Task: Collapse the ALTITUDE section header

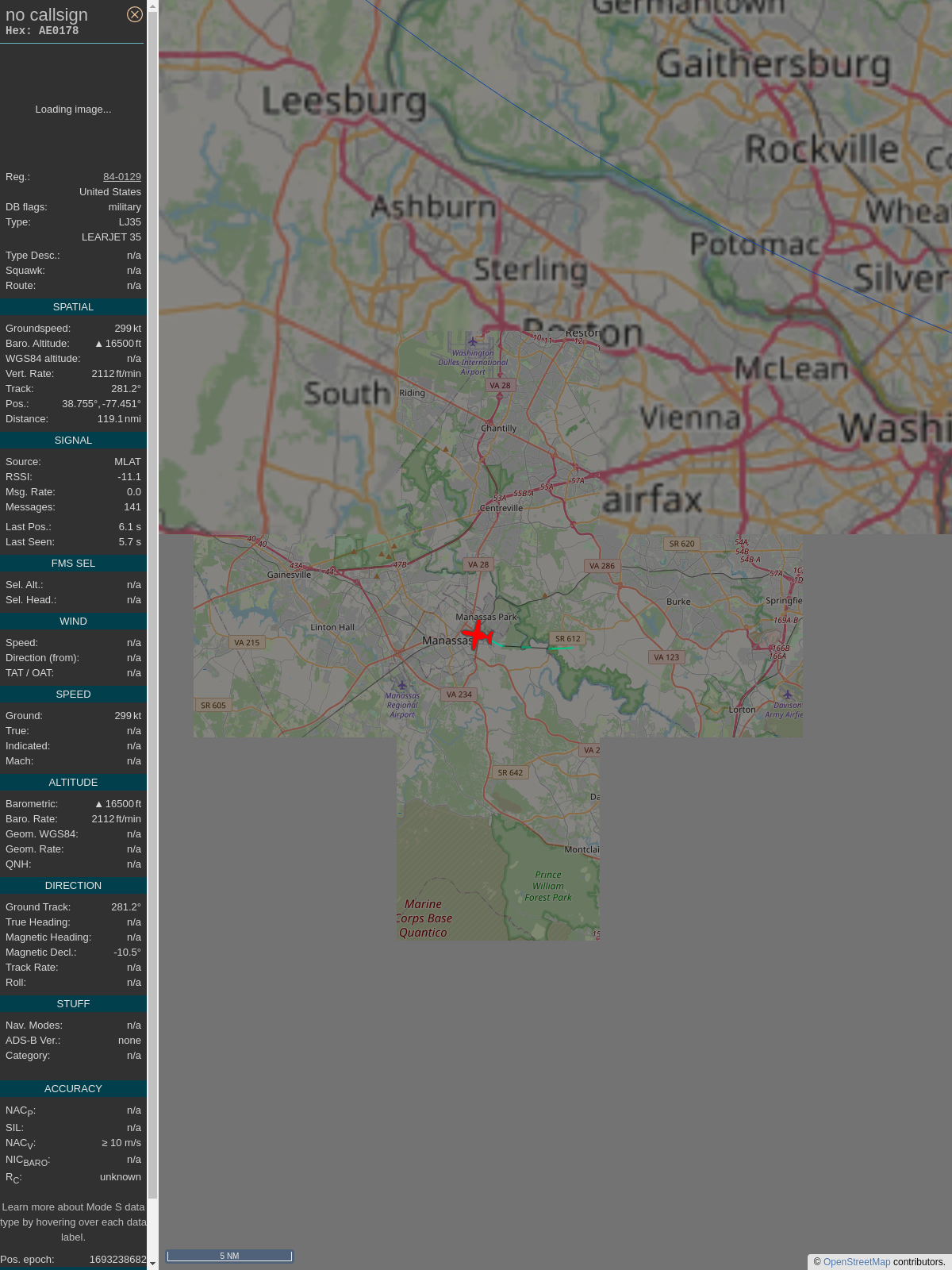Action: [73, 783]
